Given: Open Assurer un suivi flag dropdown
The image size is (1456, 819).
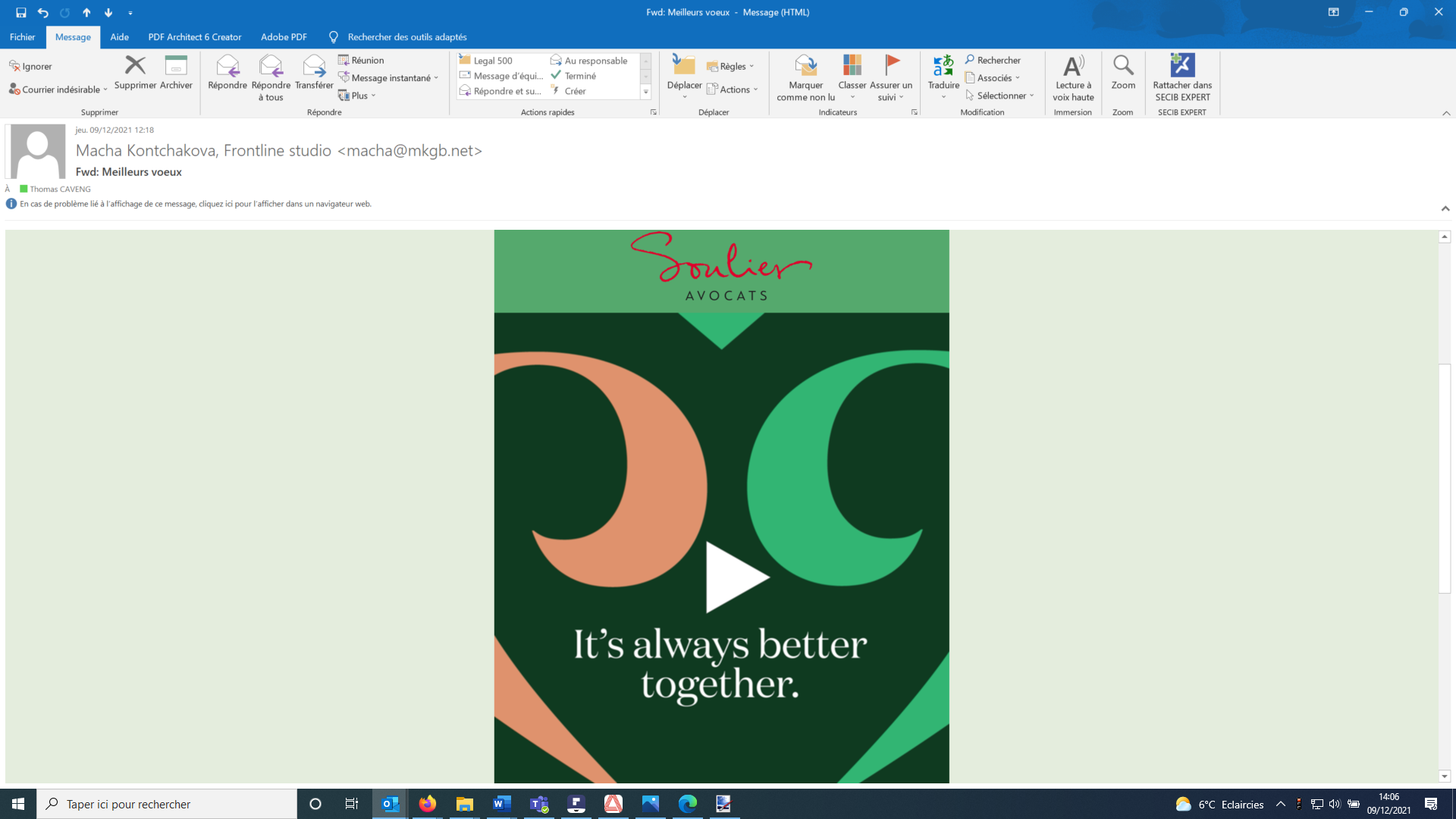Looking at the screenshot, I should (891, 77).
